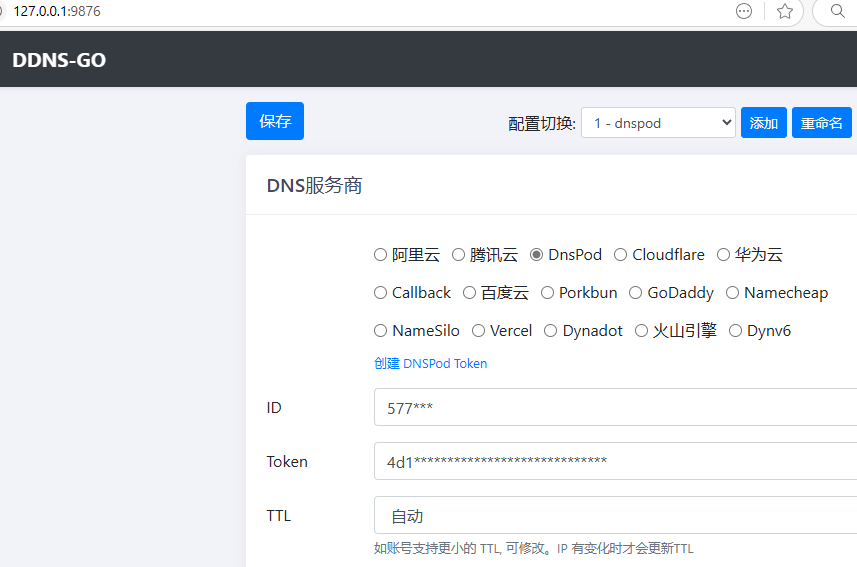This screenshot has height=567, width=857.
Task: Click the TTL hint text below the field
Action: click(533, 548)
